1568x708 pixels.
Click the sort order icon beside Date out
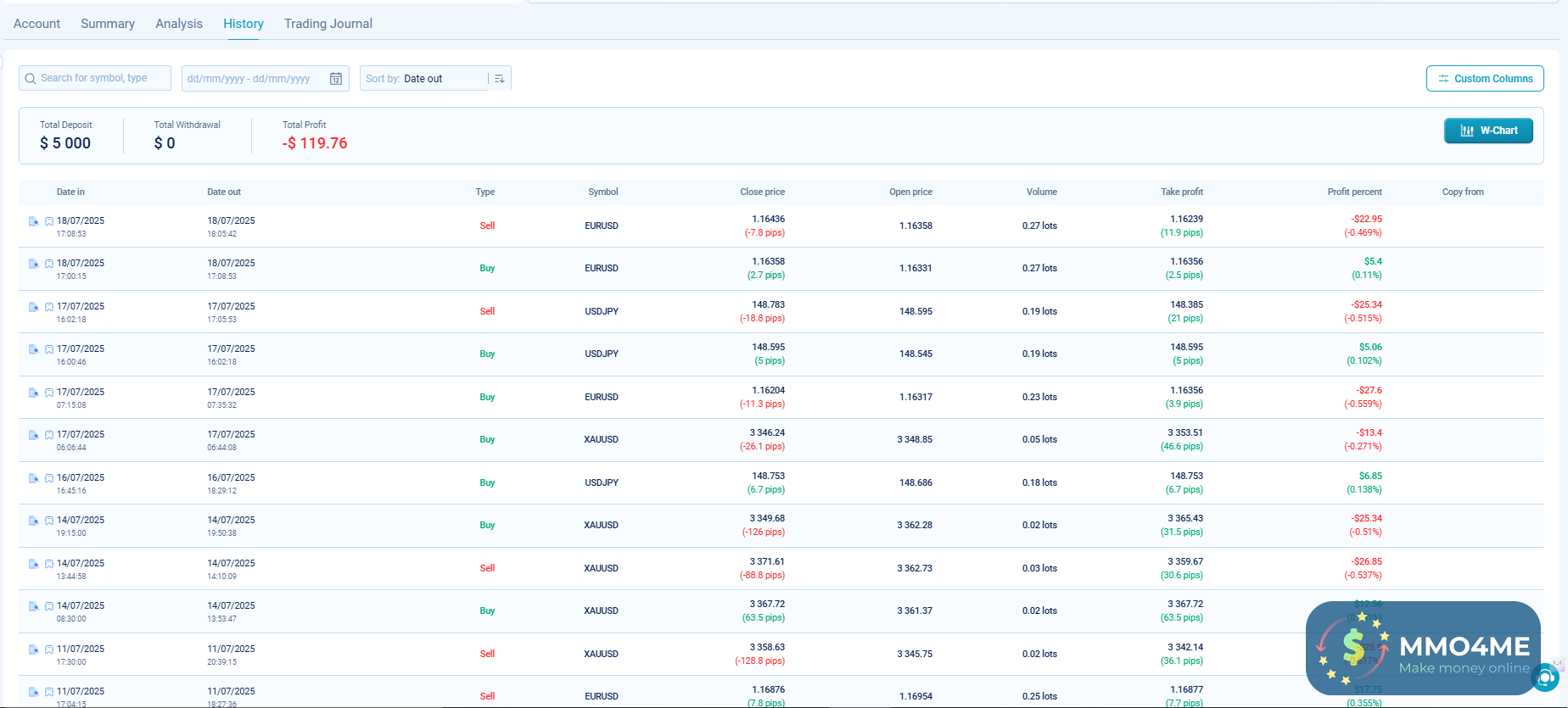pyautogui.click(x=500, y=79)
